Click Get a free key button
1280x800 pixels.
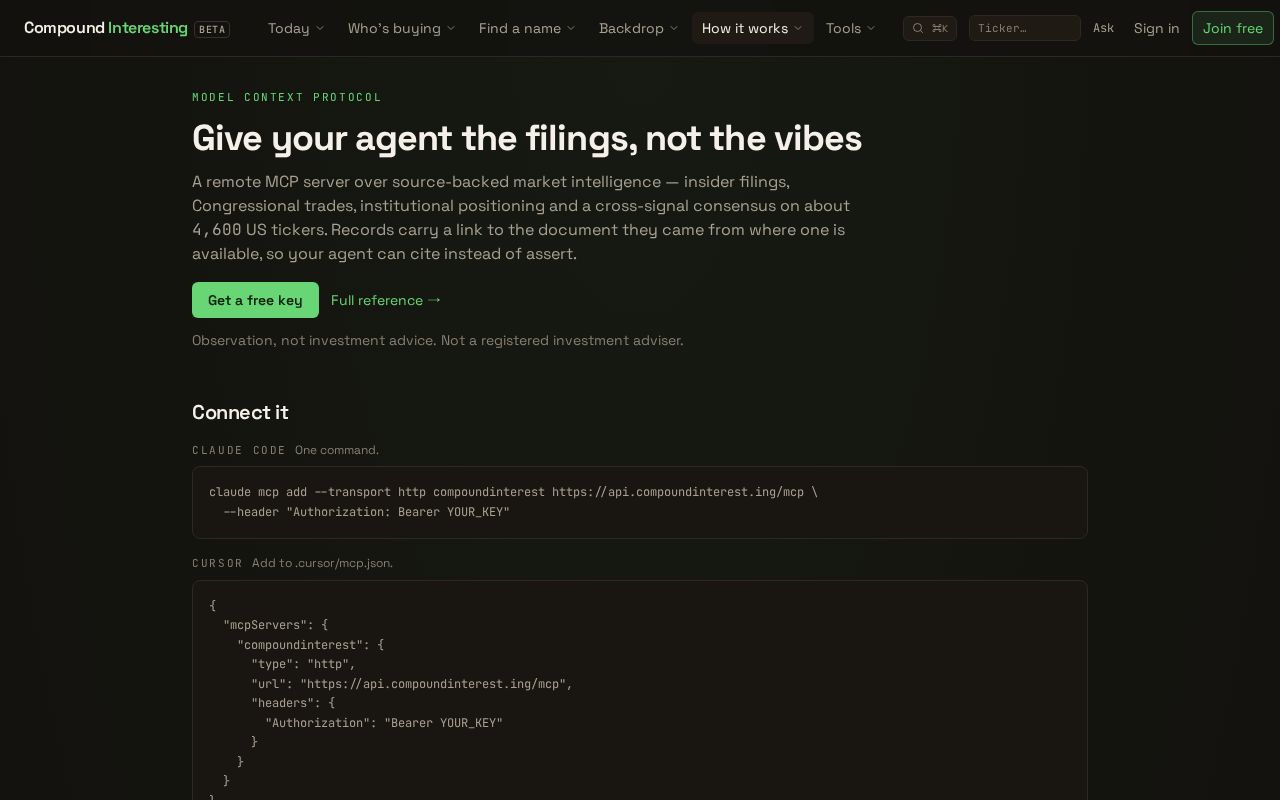coord(255,300)
